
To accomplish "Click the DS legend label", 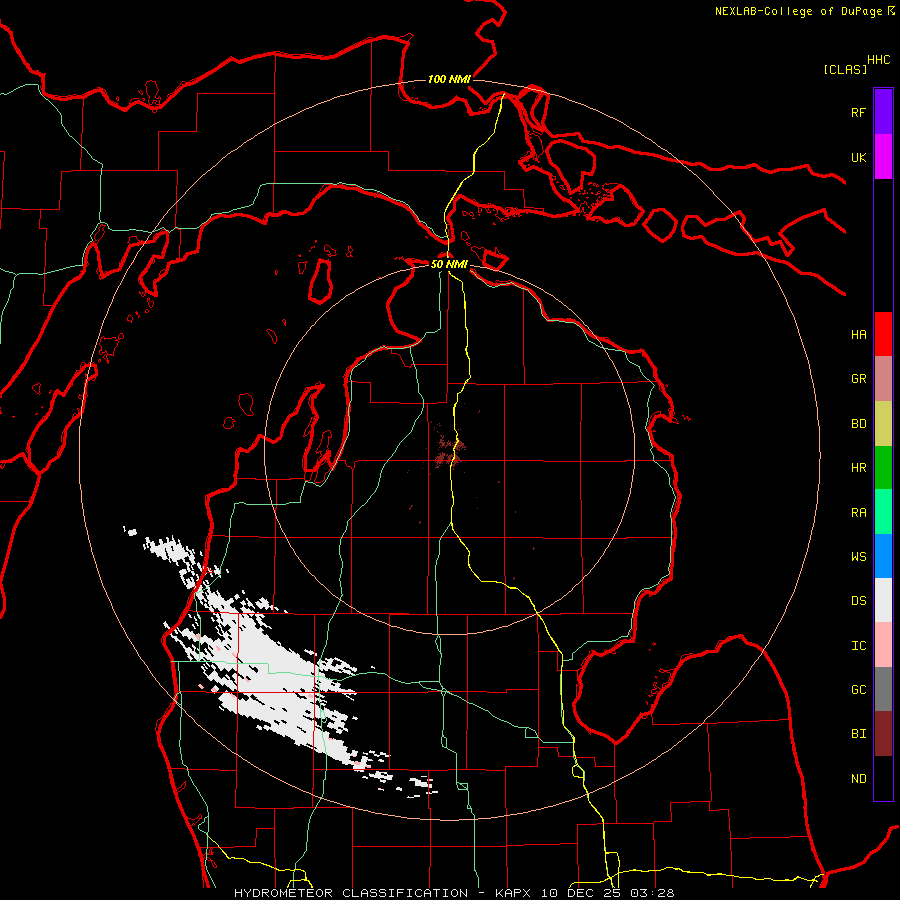I will (858, 601).
